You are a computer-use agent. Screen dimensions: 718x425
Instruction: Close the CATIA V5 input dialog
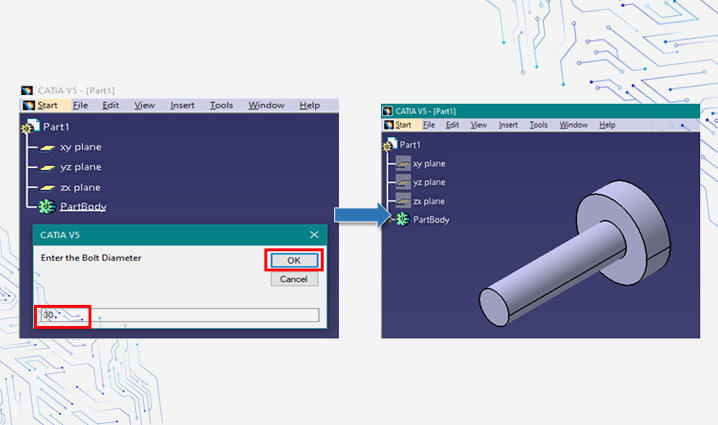pyautogui.click(x=314, y=234)
